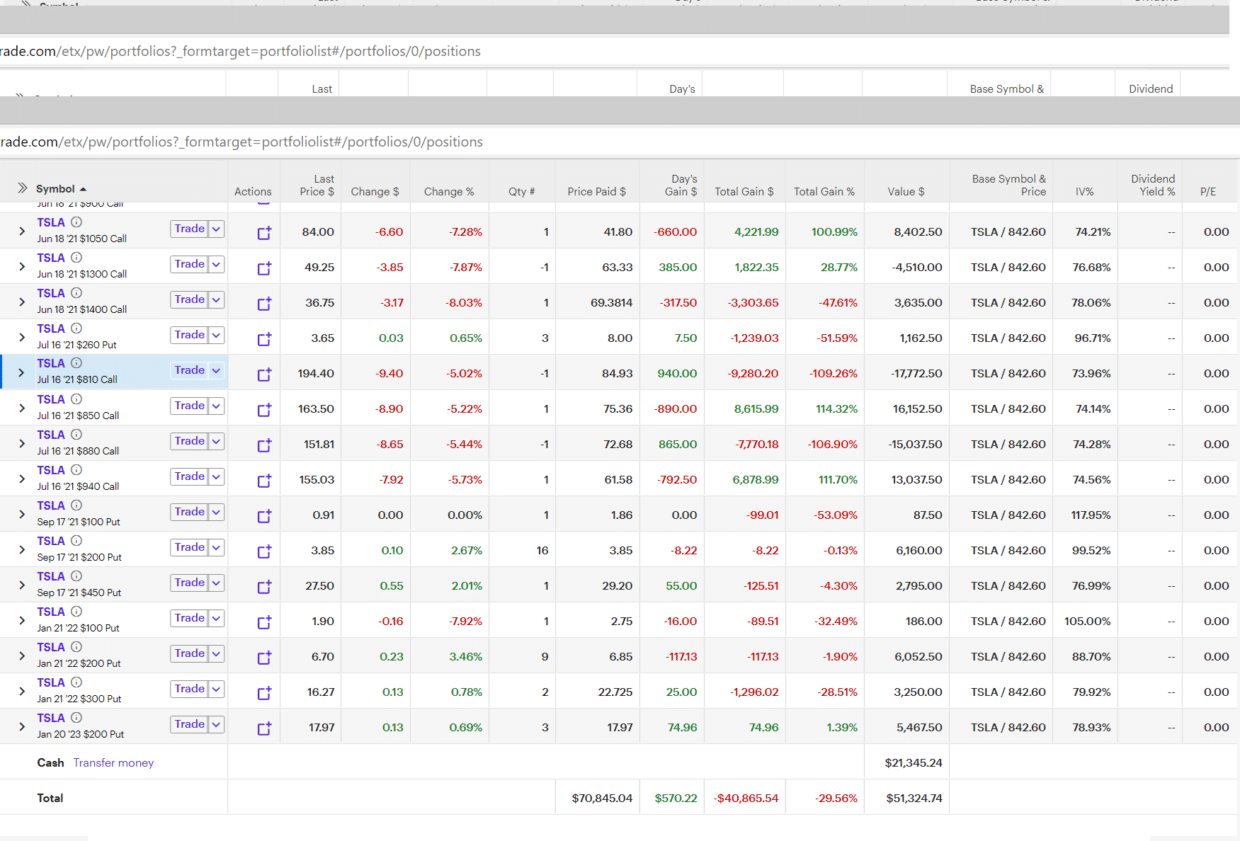
Task: Expand all rows with double chevron beside Symbol
Action: (x=22, y=188)
